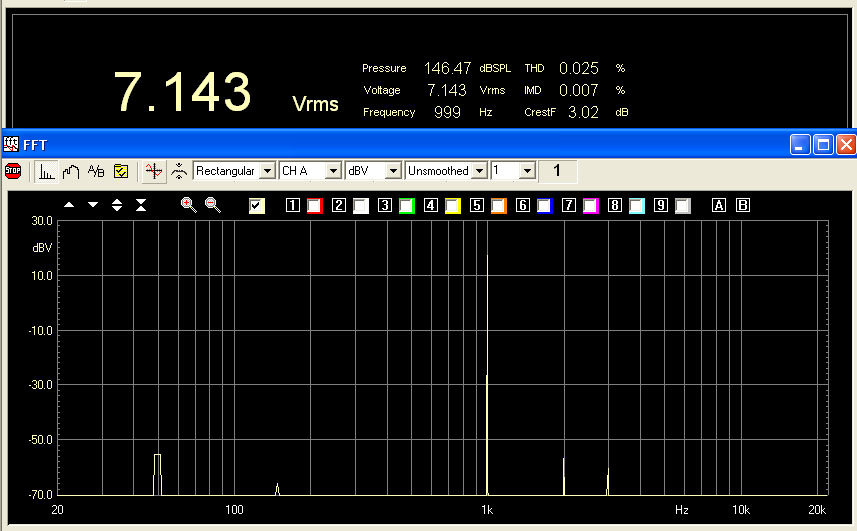Shift graph up with the up arrow
Viewport: 857px width, 531px height.
pos(69,205)
